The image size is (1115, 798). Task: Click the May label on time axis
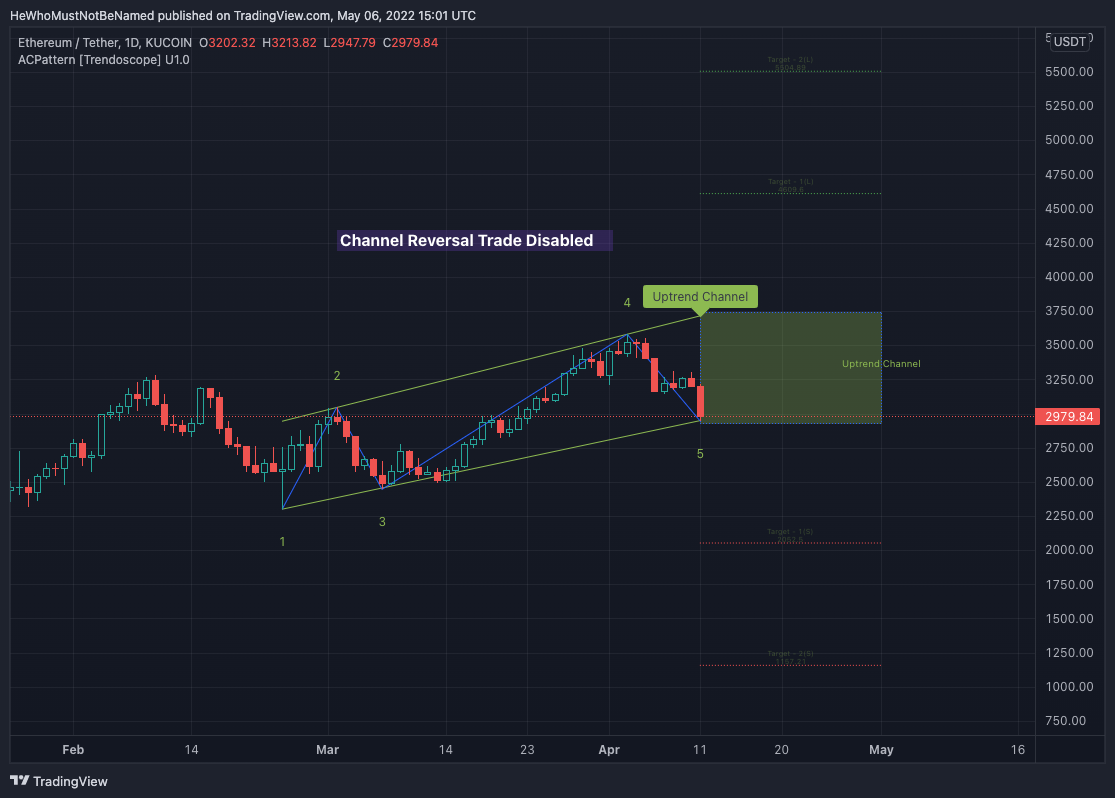coord(881,750)
